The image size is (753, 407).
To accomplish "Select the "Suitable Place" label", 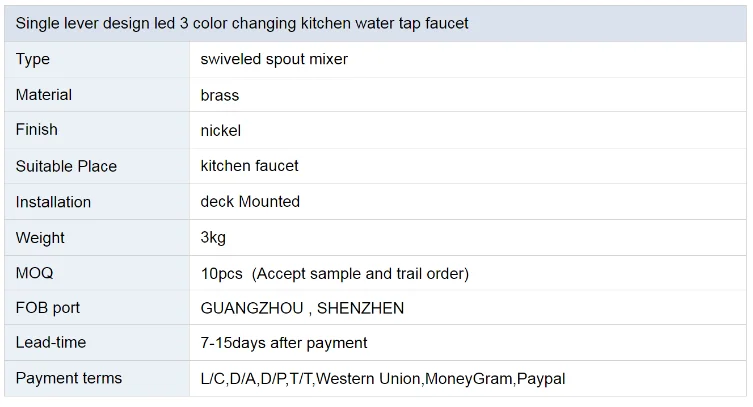I will (66, 166).
